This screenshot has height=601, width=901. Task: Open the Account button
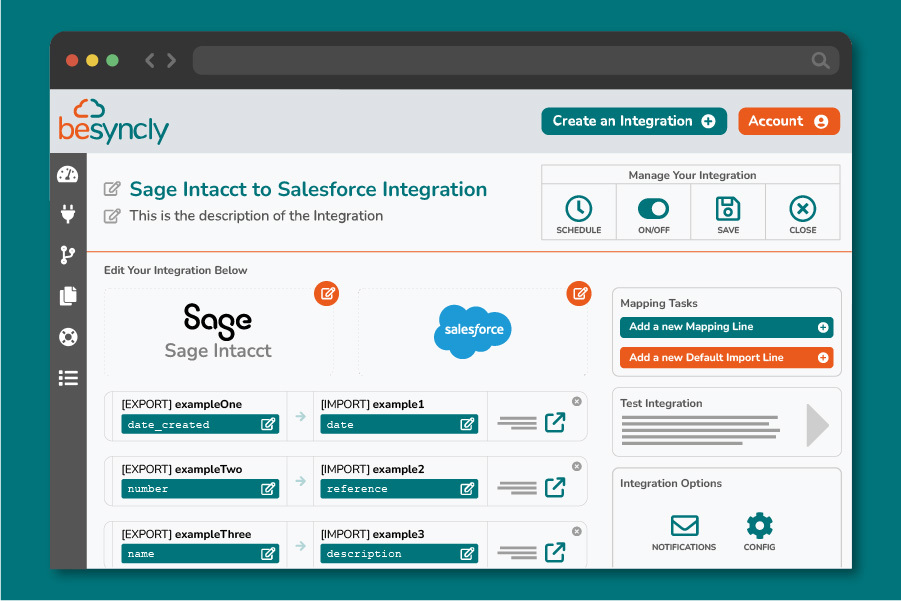[x=788, y=121]
